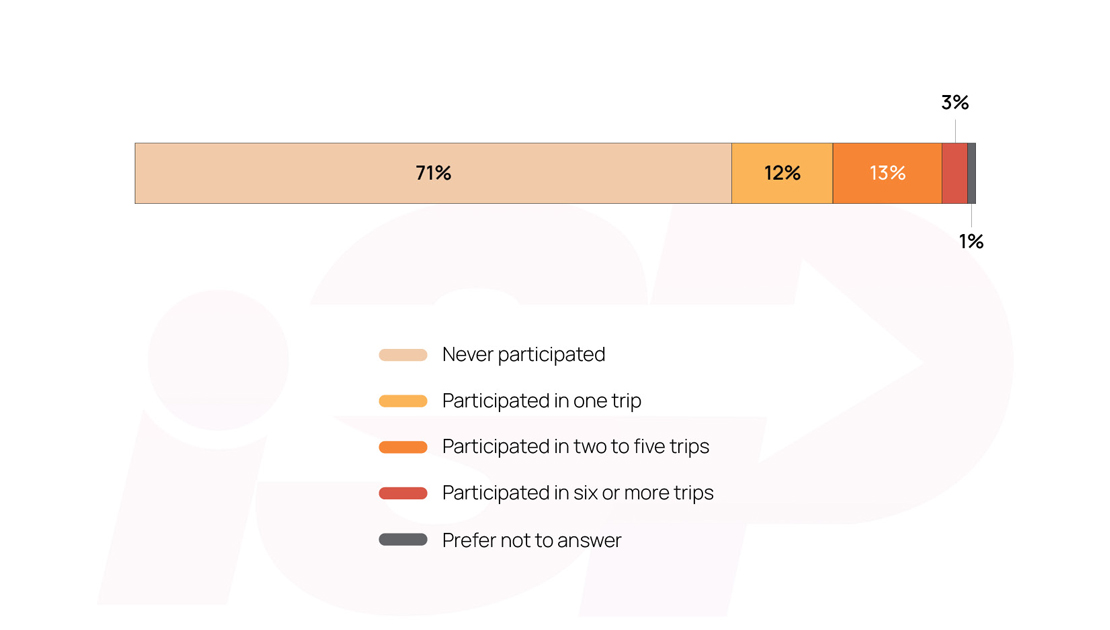Image resolution: width=1110 pixels, height=630 pixels.
Task: Click the 'Participated in one trip' legend swatch
Action: pos(403,401)
